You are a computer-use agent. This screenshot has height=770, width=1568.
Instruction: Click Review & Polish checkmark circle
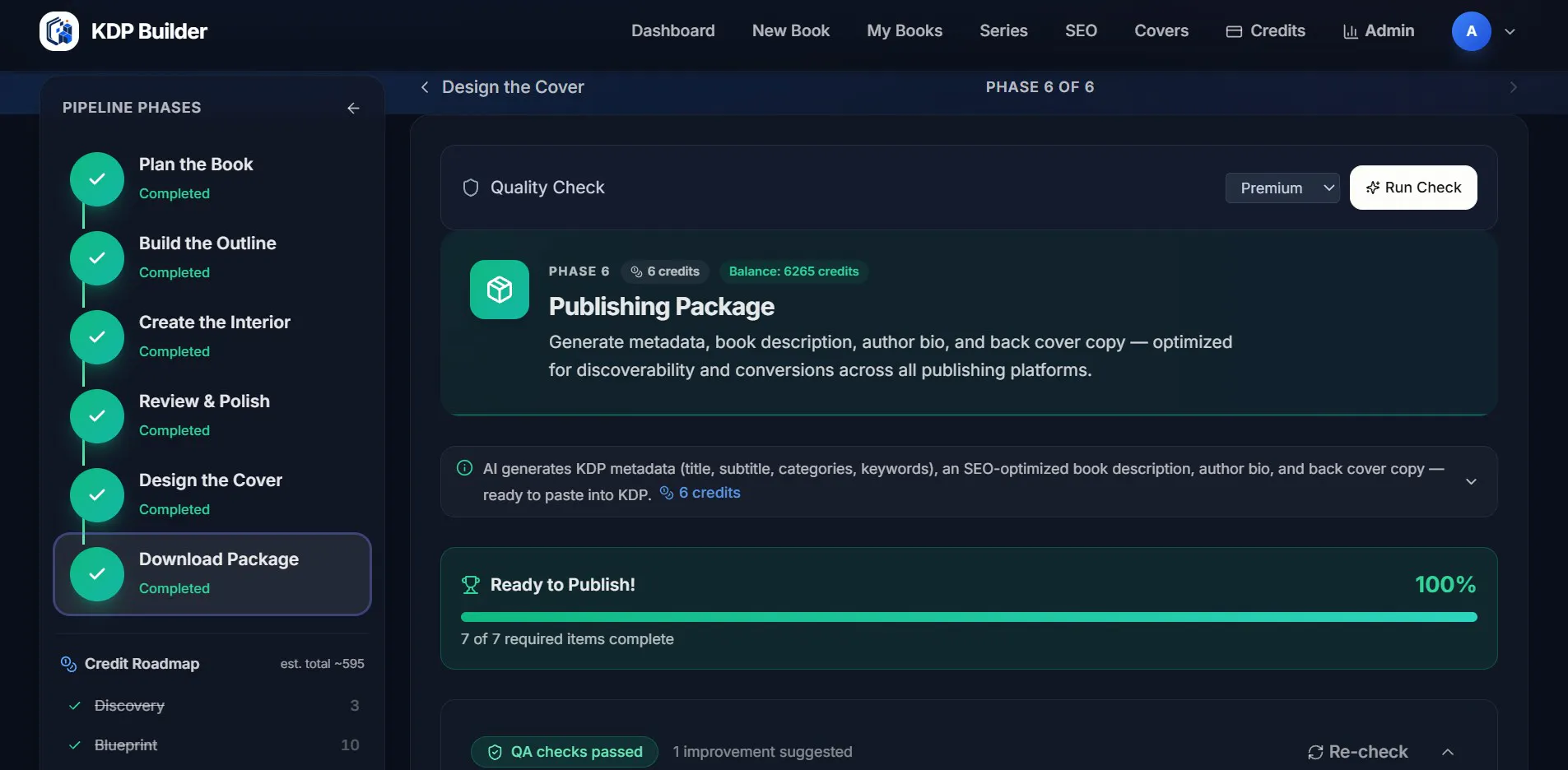click(x=97, y=415)
